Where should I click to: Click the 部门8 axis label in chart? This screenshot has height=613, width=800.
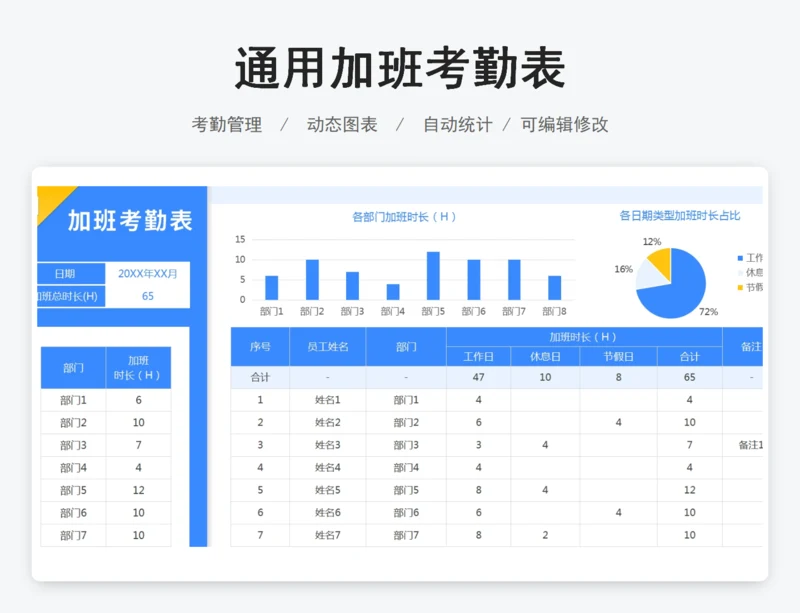point(554,311)
